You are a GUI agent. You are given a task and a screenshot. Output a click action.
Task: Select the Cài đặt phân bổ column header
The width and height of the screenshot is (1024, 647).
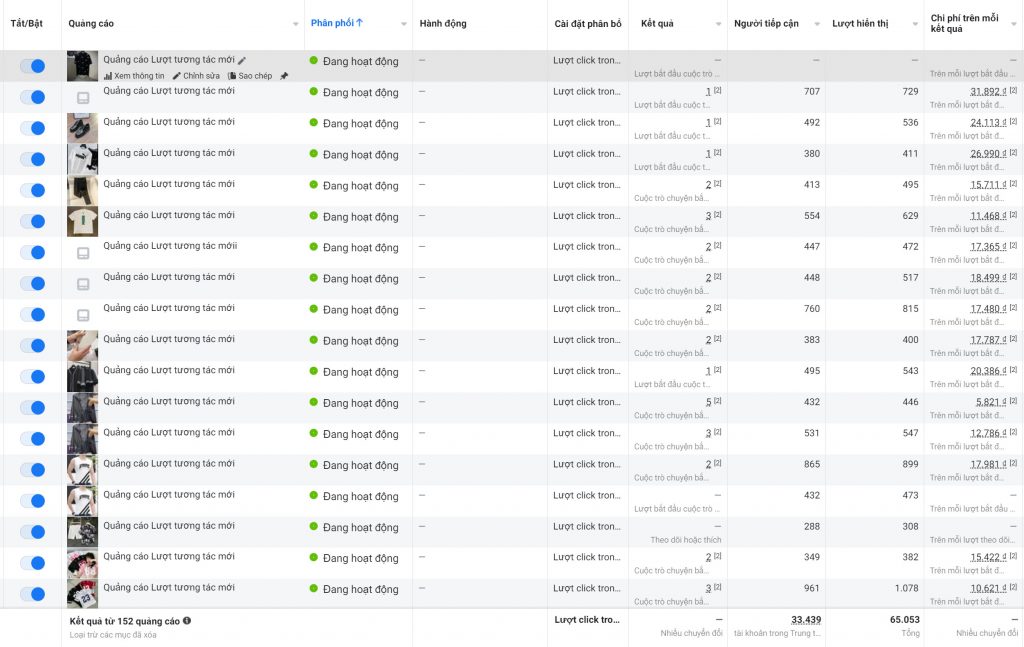pyautogui.click(x=588, y=24)
